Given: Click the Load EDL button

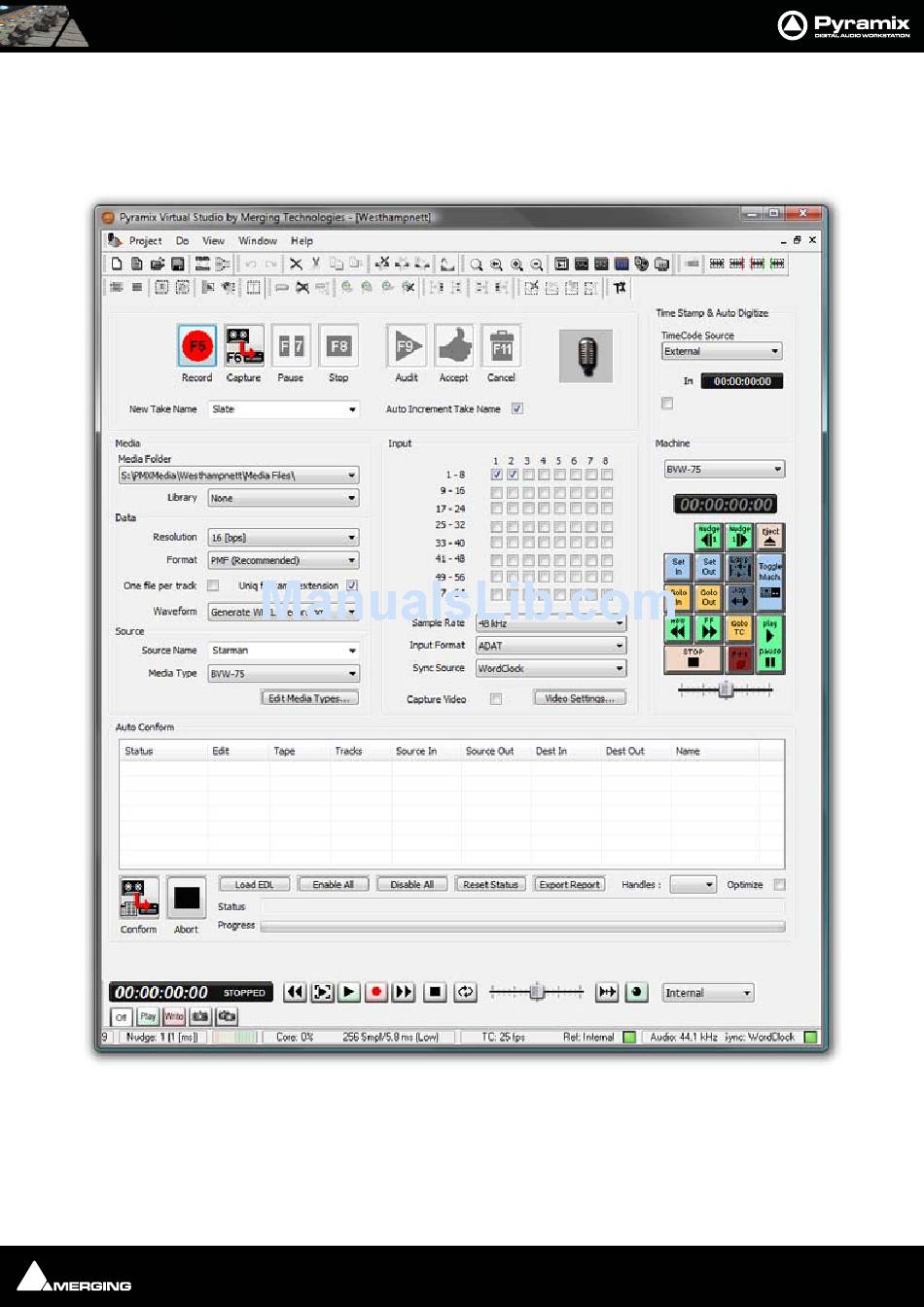Looking at the screenshot, I should coord(254,884).
